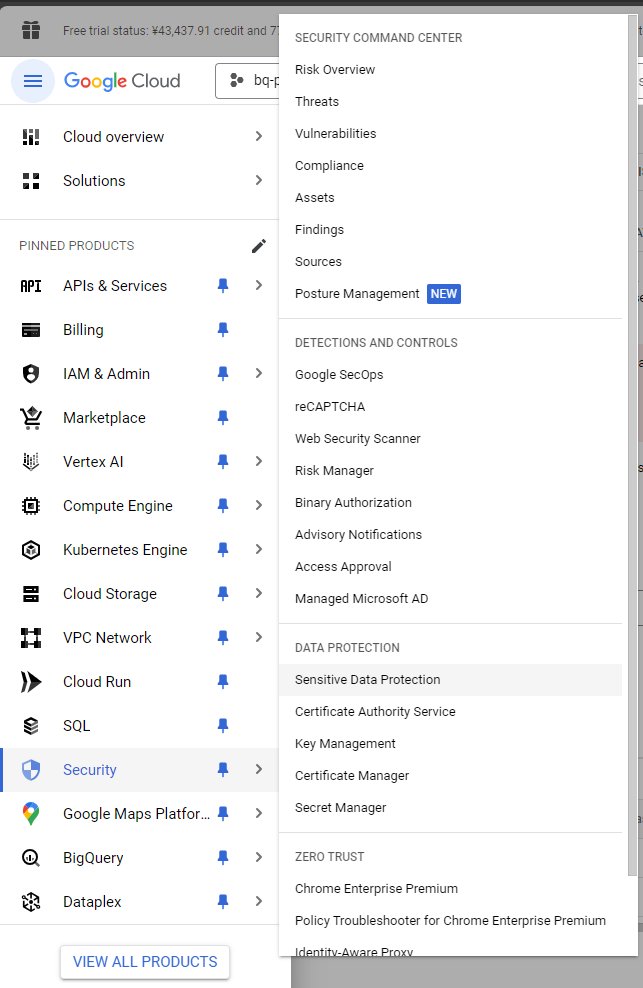Unpin Billing from pinned products

pos(223,330)
